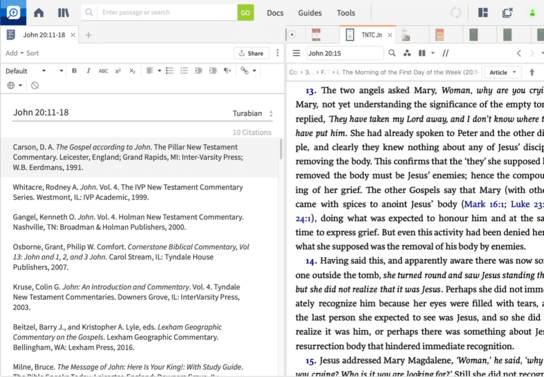Click the search magnifier in the command box
This screenshot has height=377, width=544.
point(89,12)
